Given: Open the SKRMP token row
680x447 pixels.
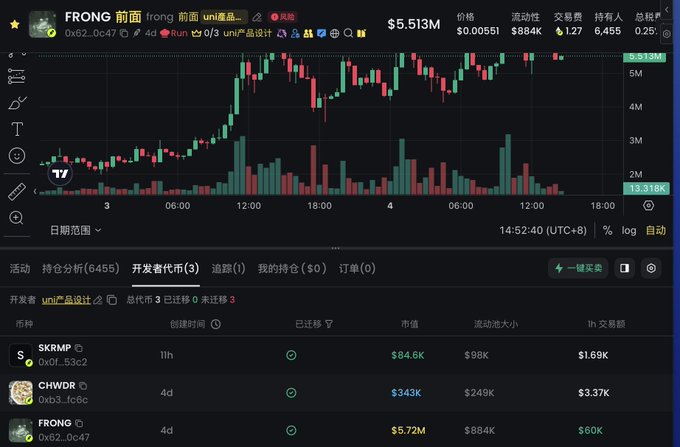Looking at the screenshot, I should point(336,355).
